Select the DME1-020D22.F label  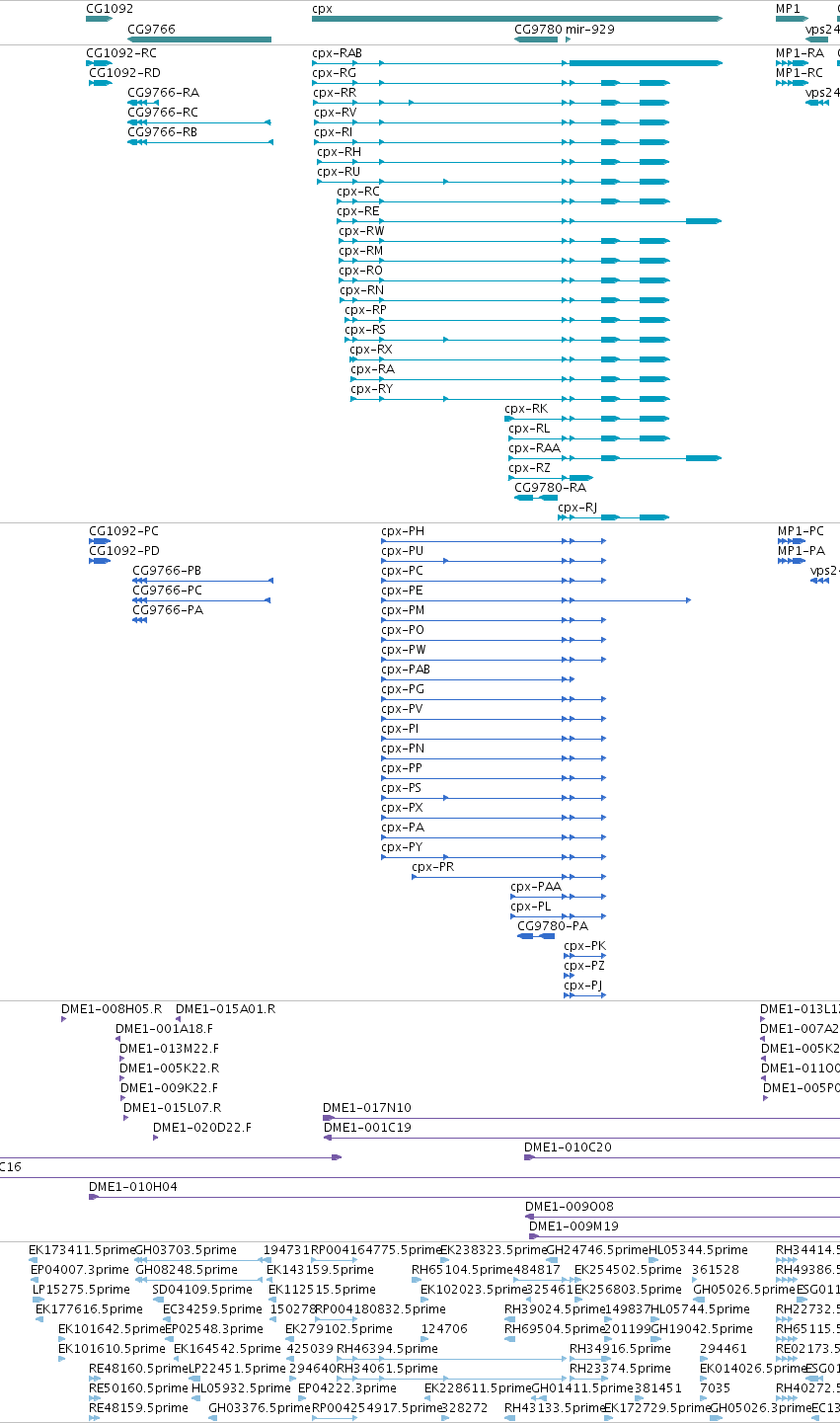point(201,1128)
